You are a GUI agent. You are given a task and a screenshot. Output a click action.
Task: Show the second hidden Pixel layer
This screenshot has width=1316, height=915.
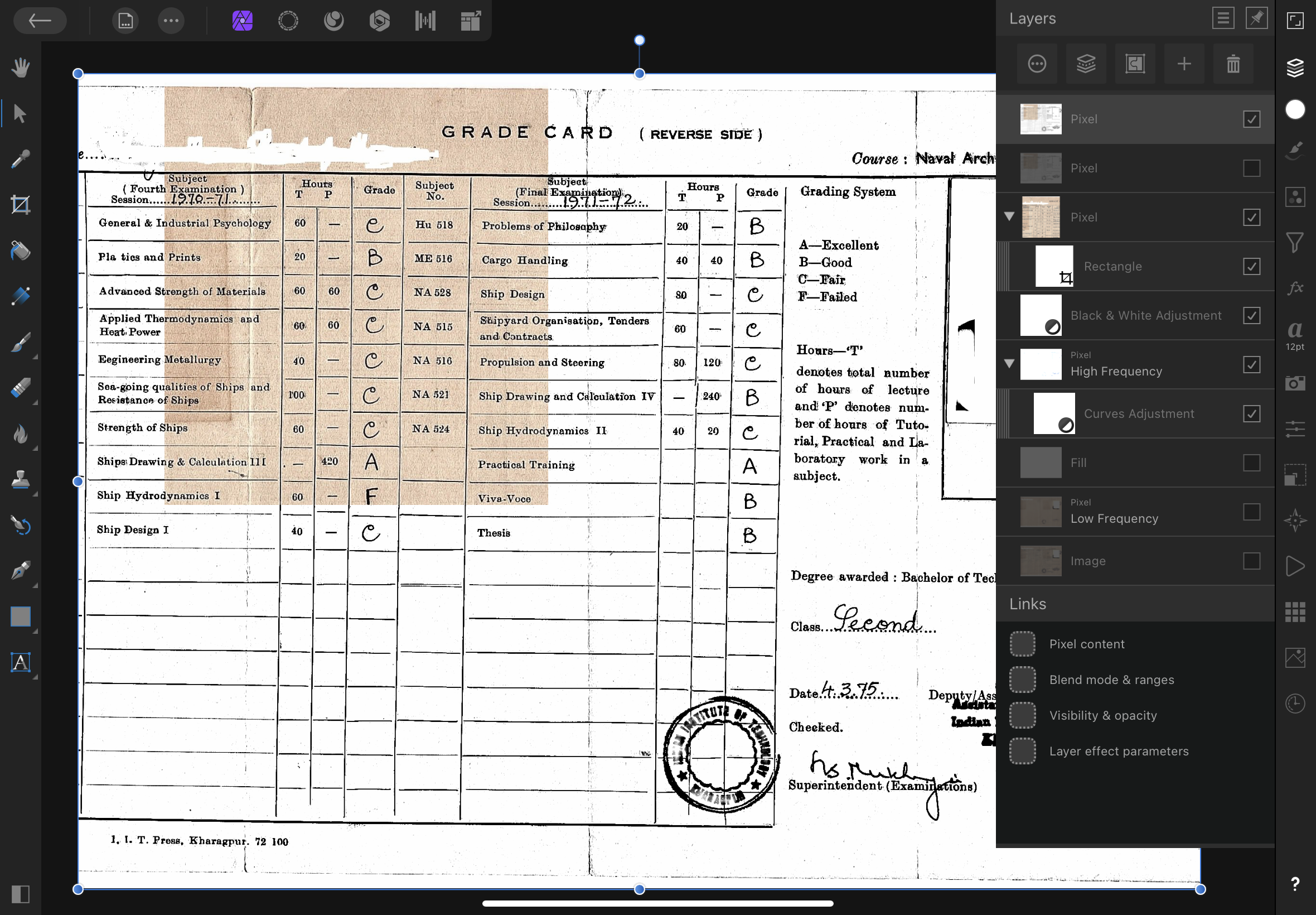click(x=1252, y=168)
